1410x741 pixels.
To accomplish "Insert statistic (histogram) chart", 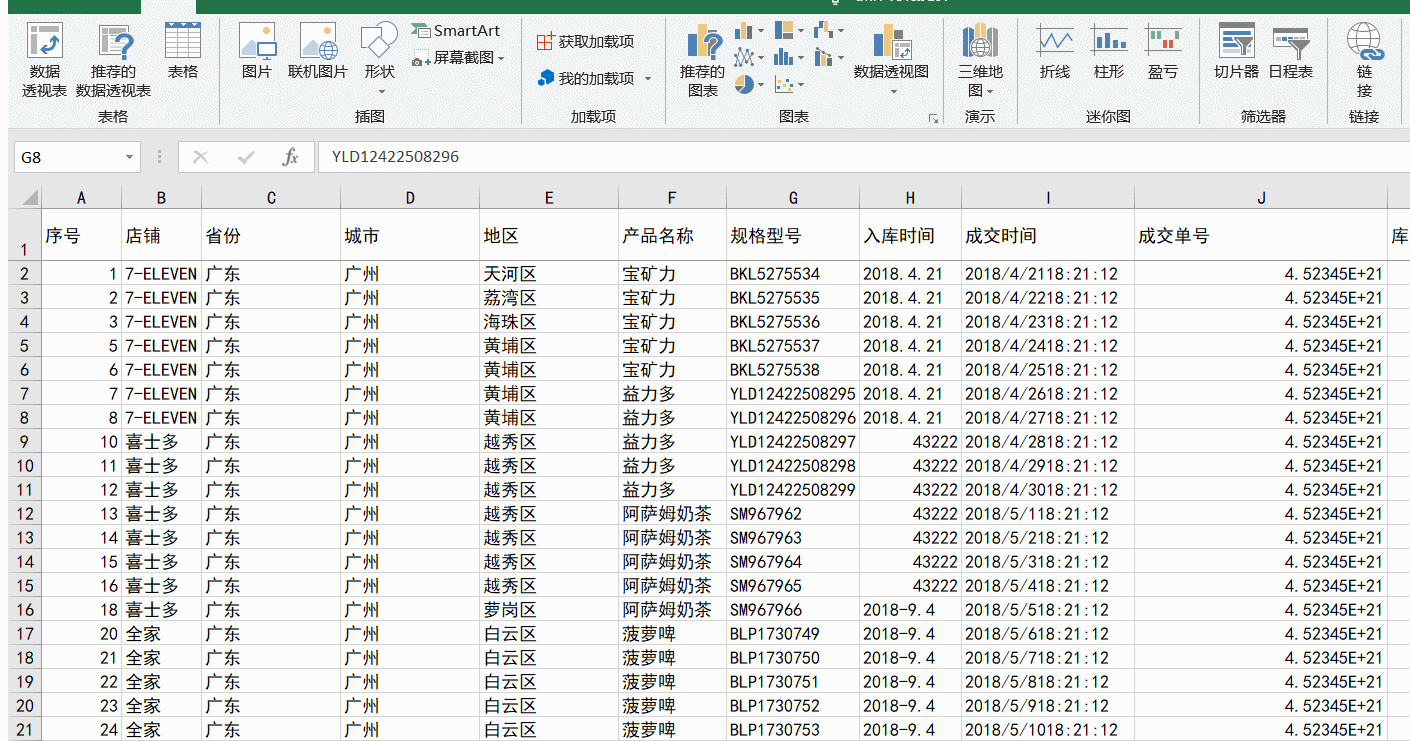I will (x=788, y=57).
